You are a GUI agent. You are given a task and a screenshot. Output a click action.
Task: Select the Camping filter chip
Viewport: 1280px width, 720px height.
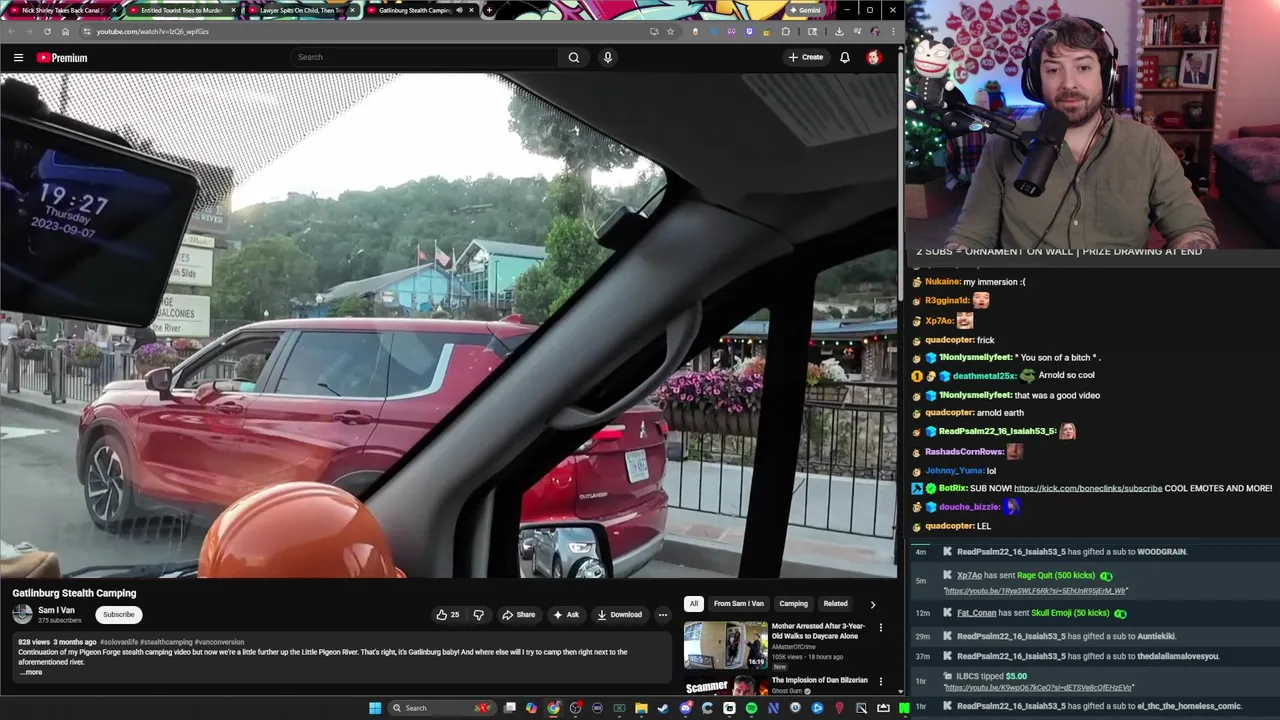[793, 604]
